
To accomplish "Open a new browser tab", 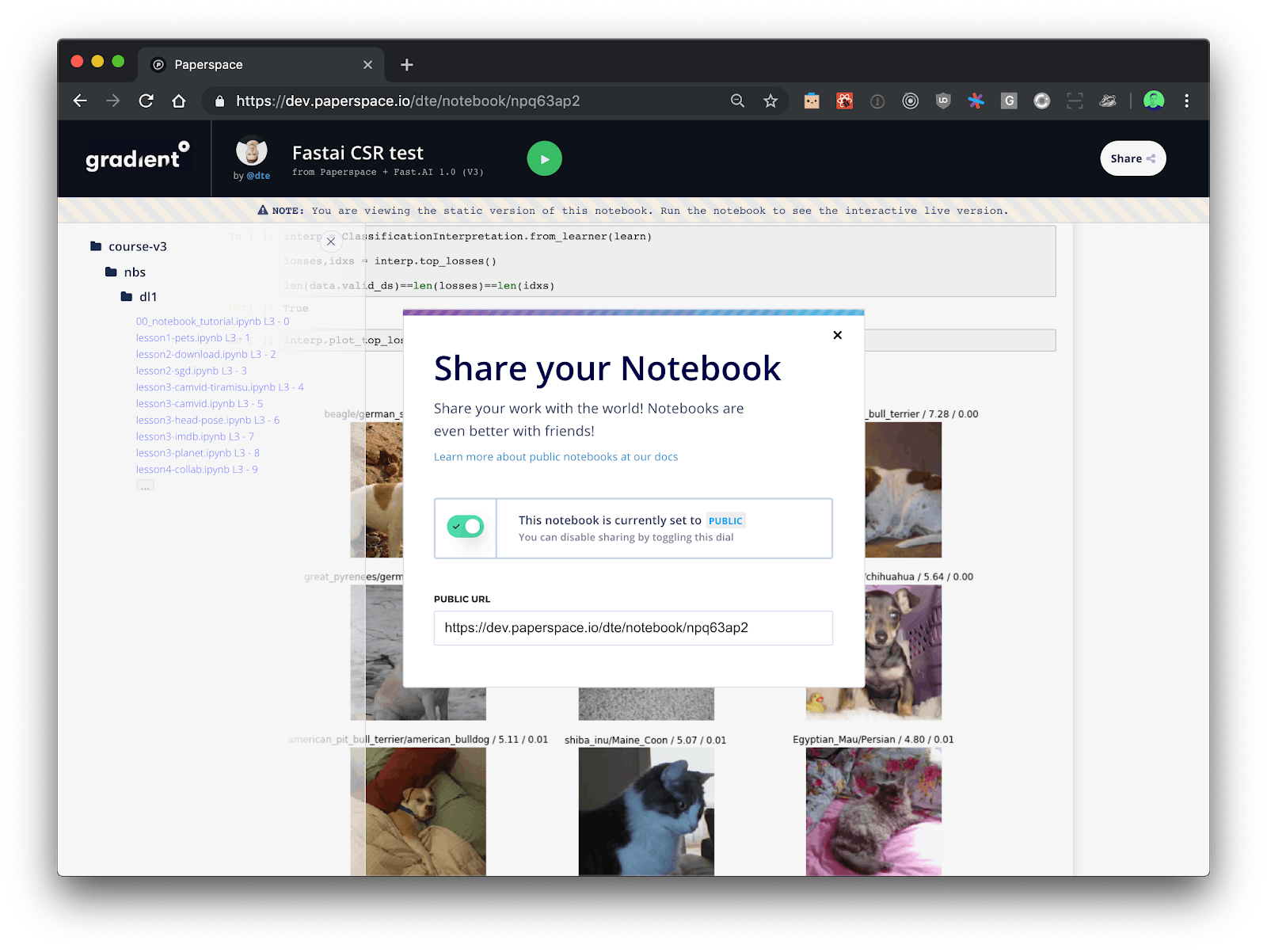I will coord(406,65).
